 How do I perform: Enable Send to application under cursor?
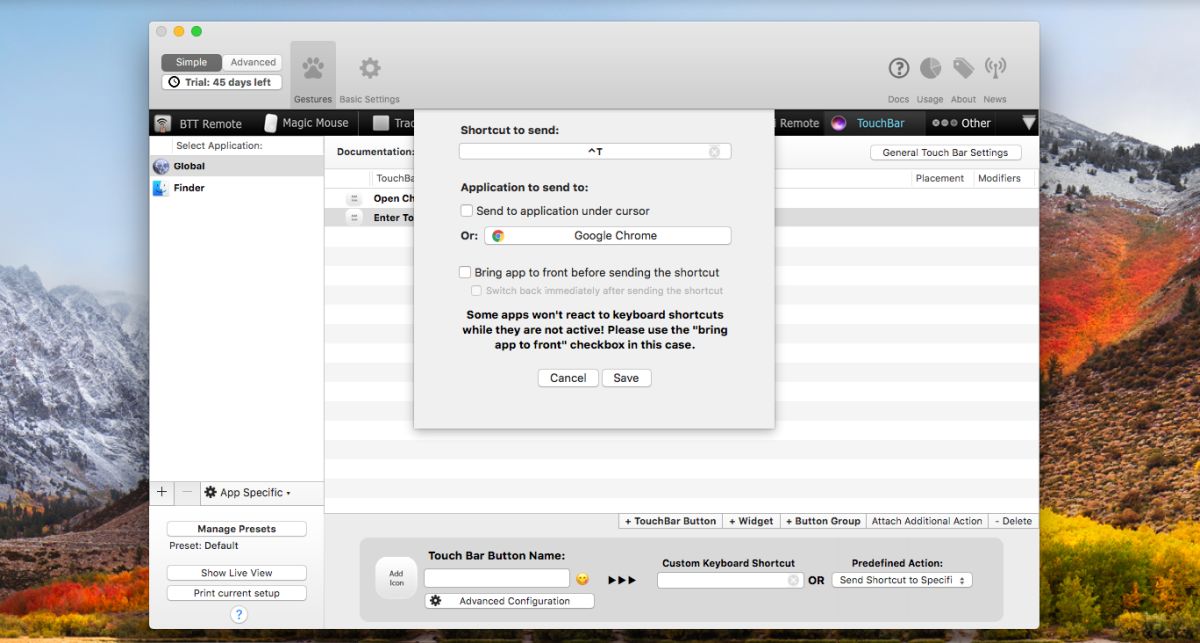(466, 211)
